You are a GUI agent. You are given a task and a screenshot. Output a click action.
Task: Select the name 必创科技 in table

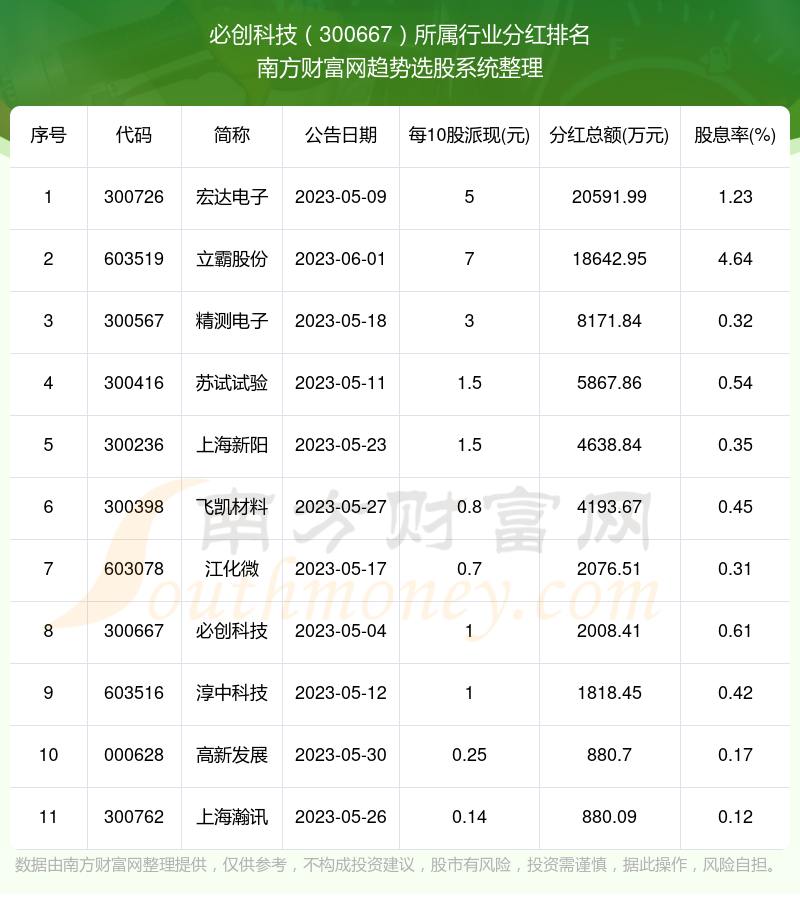231,631
